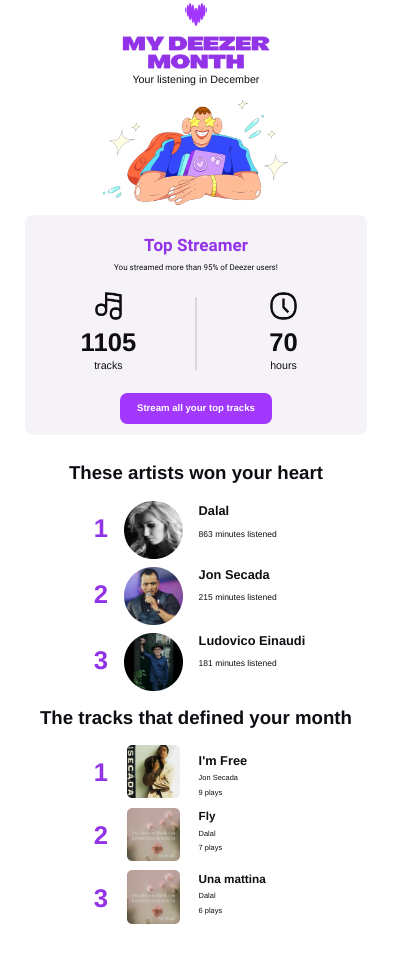Click the MY DEEZER MONTH heading
This screenshot has height=956, width=402.
coord(196,52)
